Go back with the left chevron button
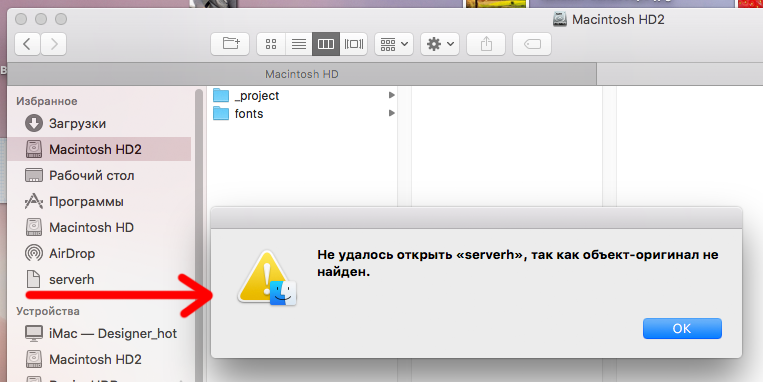 [27, 44]
